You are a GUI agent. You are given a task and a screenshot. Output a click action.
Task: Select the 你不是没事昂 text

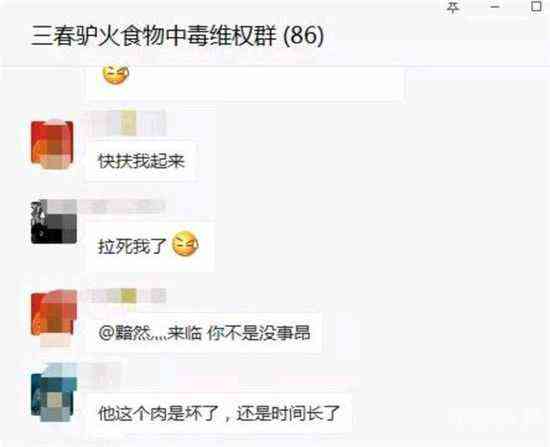(x=259, y=333)
